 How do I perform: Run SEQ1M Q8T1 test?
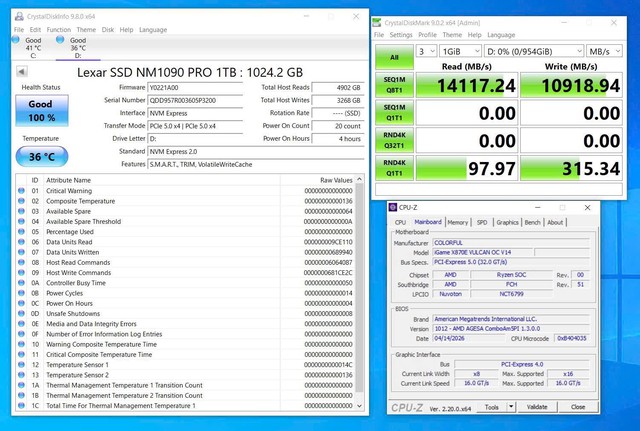click(x=394, y=85)
